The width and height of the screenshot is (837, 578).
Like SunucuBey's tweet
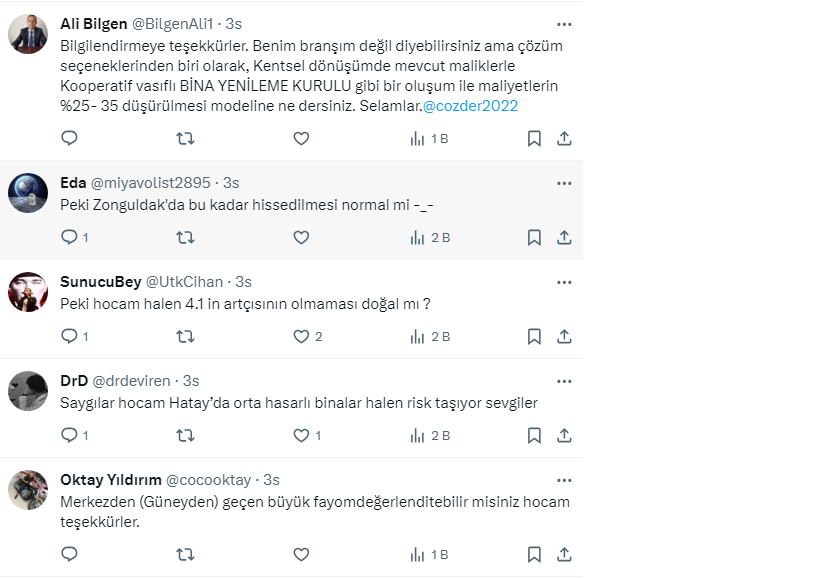tap(301, 337)
